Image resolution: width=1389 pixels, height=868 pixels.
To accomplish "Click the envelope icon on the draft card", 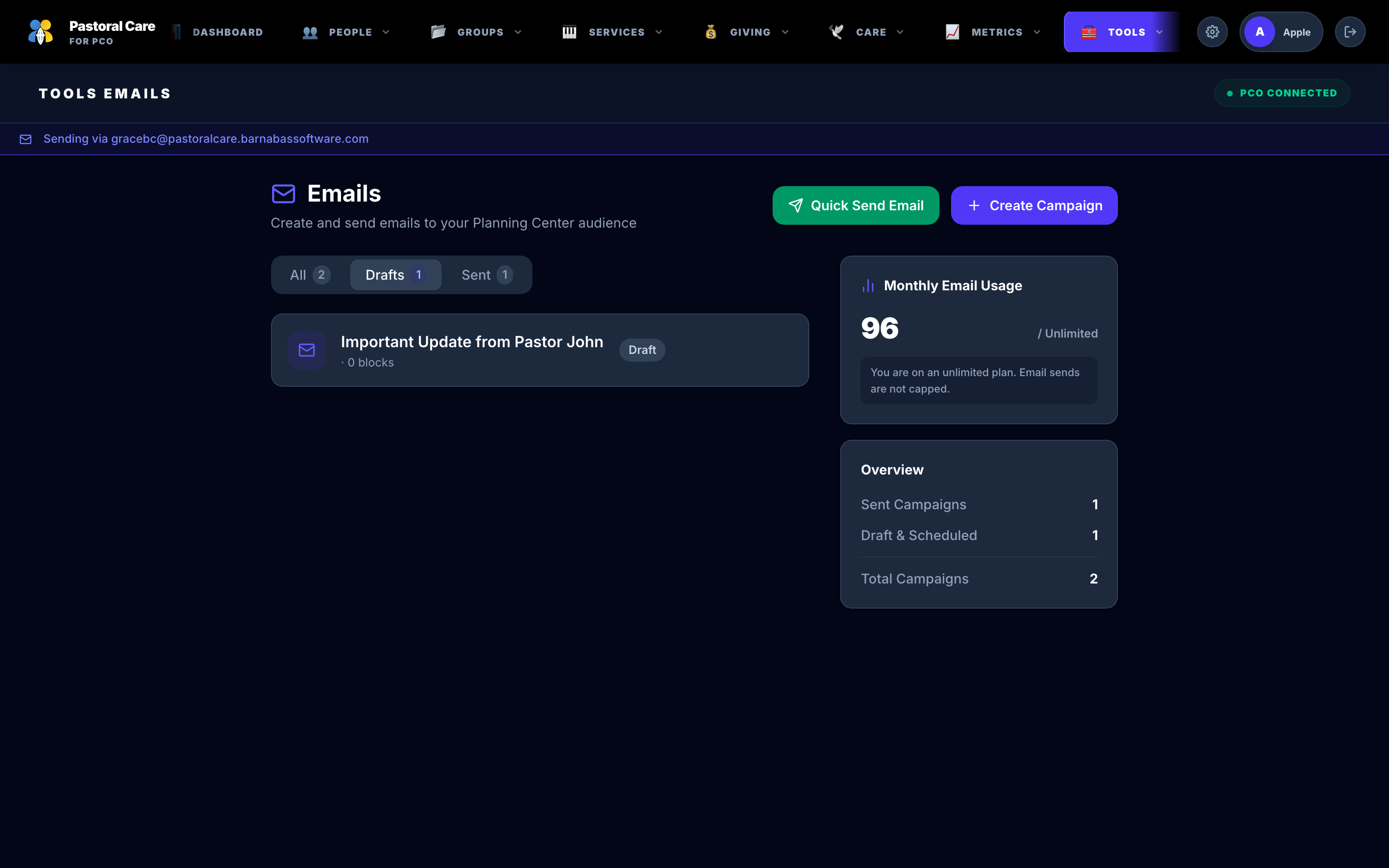I will tap(307, 350).
